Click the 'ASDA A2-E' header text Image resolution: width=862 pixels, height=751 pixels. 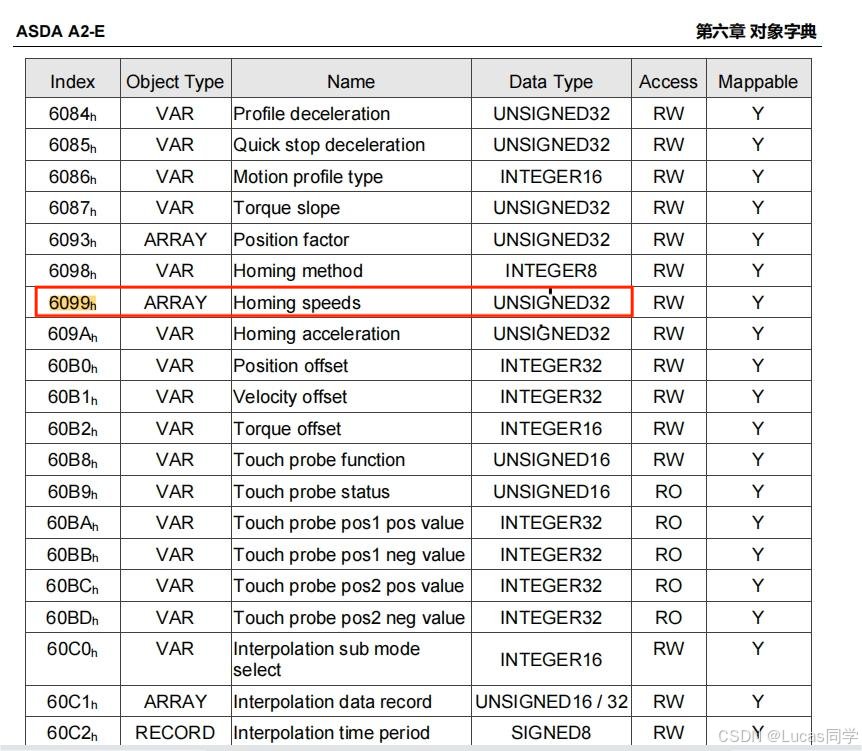click(60, 31)
